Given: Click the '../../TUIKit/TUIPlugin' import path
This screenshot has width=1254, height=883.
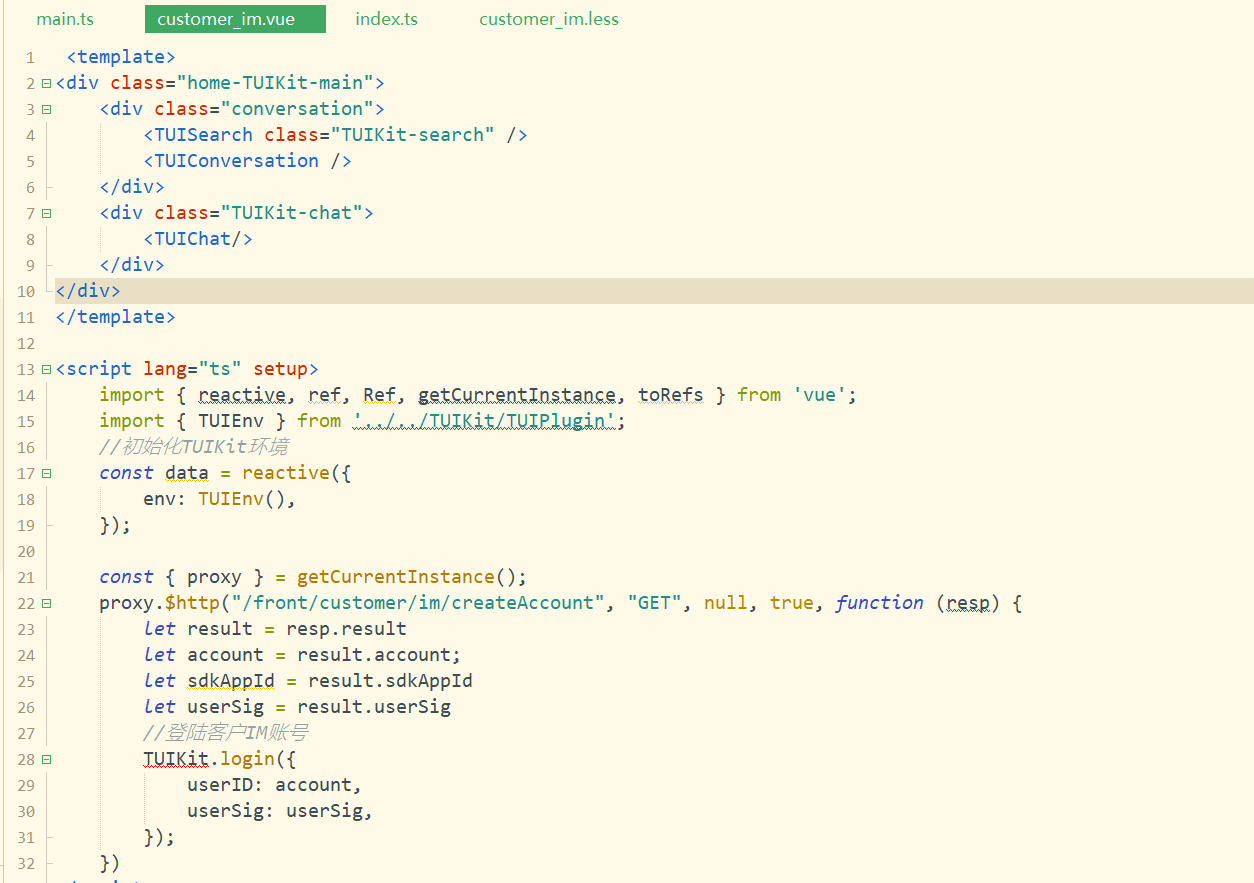Looking at the screenshot, I should pos(484,421).
